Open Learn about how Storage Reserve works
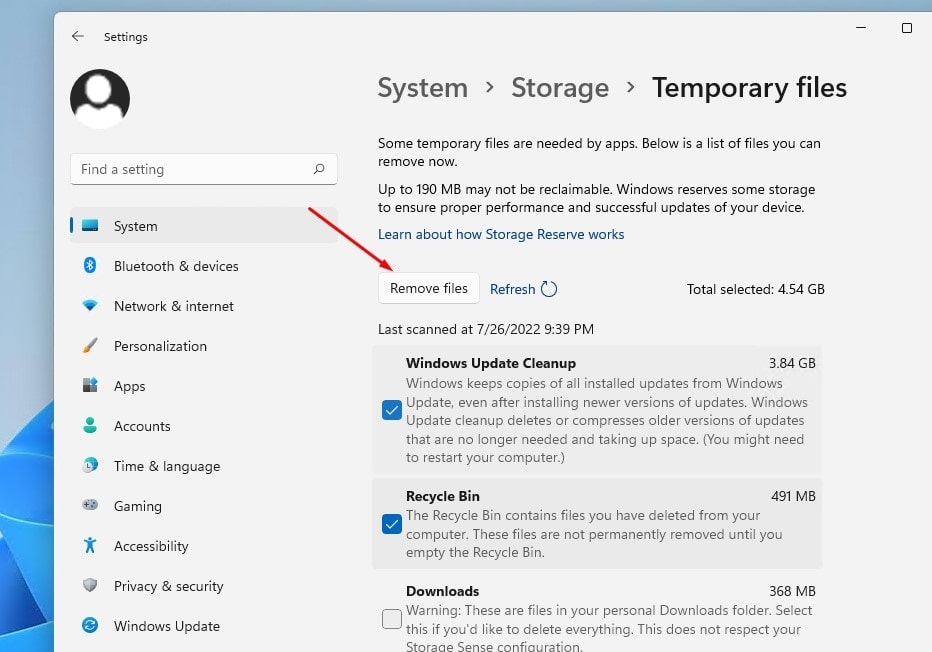Image resolution: width=932 pixels, height=652 pixels. tap(501, 234)
